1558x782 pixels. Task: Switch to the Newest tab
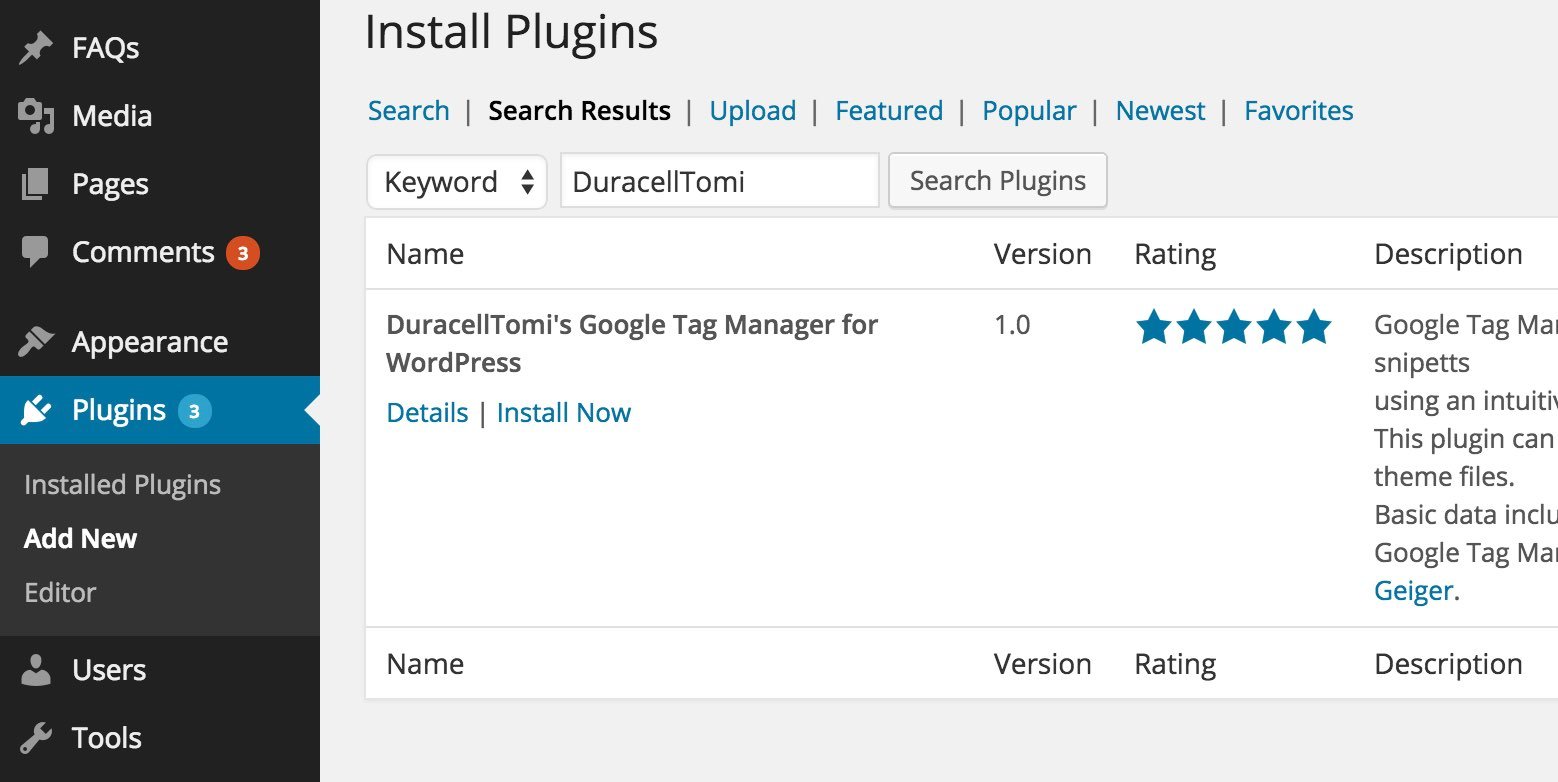pos(1160,110)
